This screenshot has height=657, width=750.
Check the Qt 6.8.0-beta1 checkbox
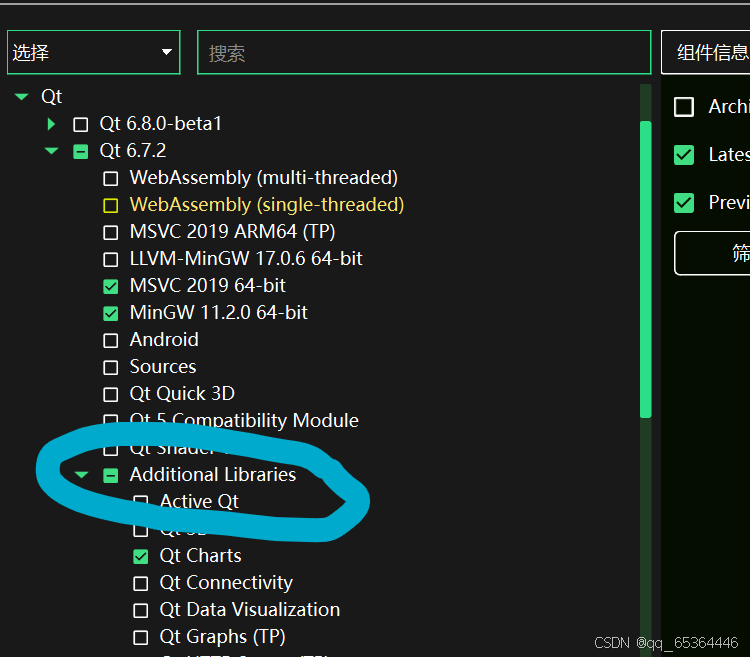coord(80,125)
